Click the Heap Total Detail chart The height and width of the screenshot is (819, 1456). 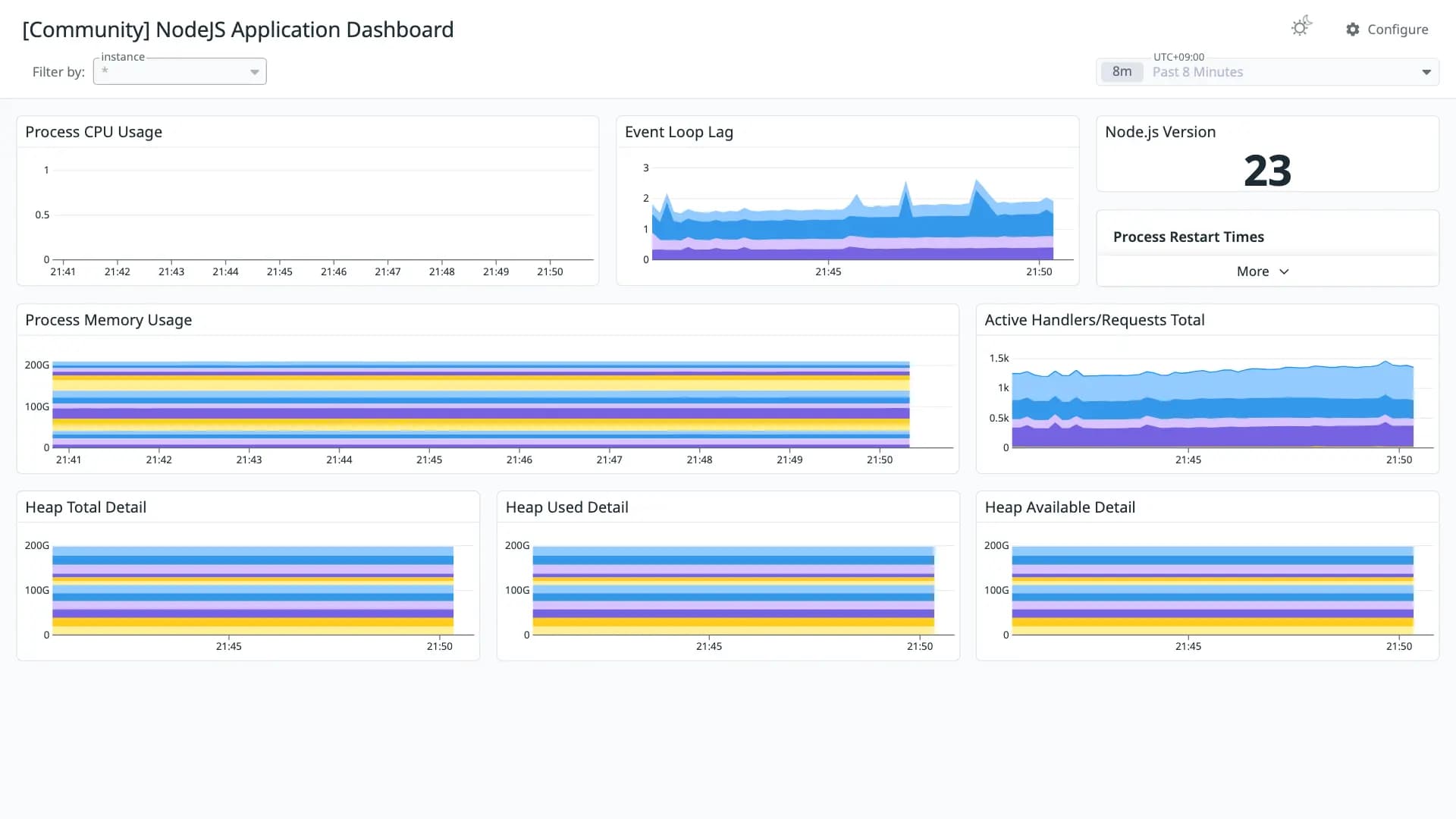(253, 590)
